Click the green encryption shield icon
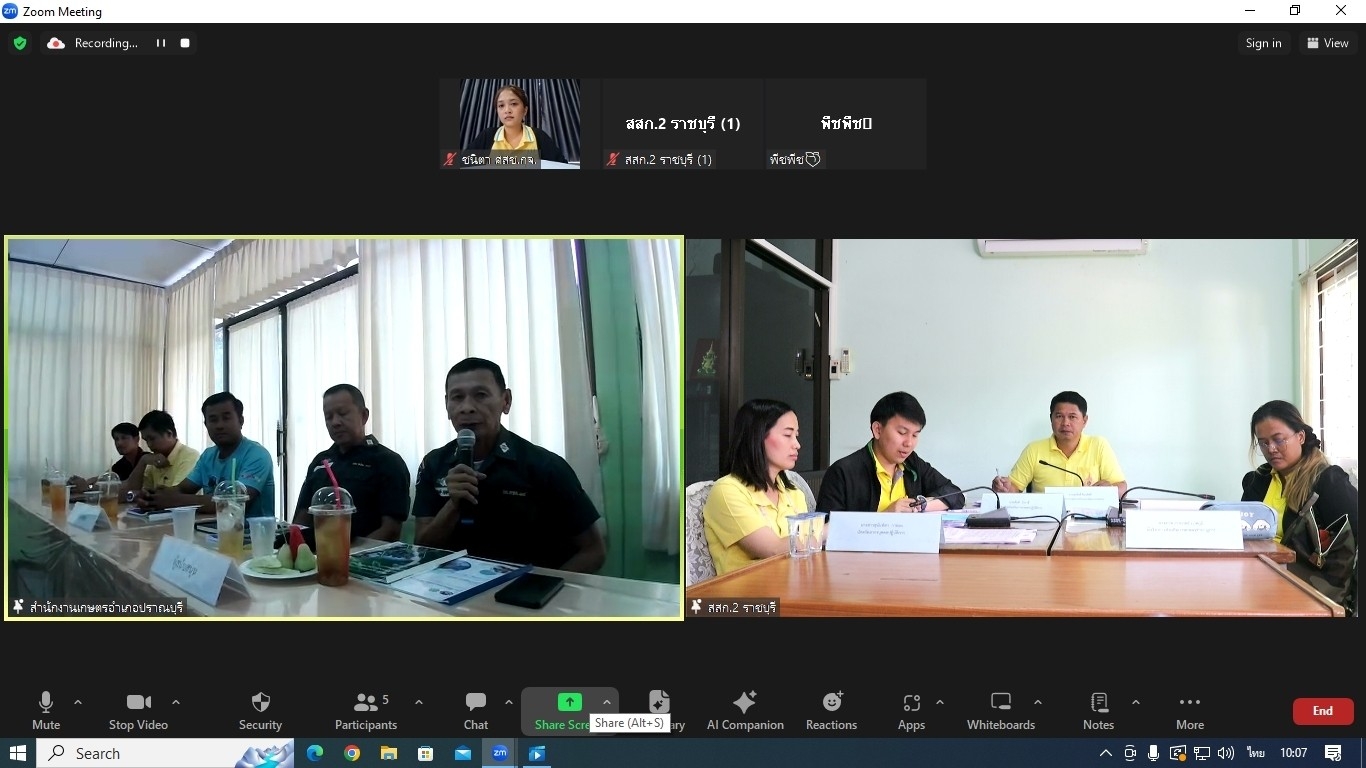The height and width of the screenshot is (768, 1366). (20, 43)
